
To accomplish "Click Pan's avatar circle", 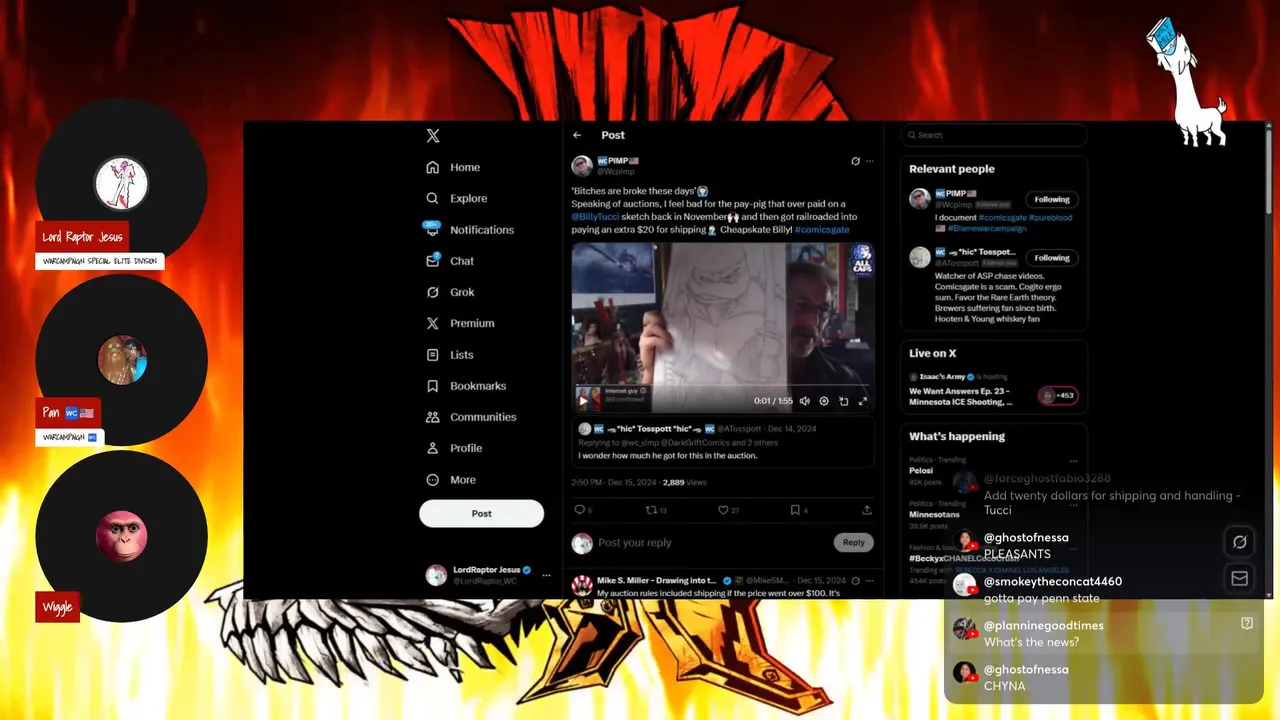I will [121, 360].
